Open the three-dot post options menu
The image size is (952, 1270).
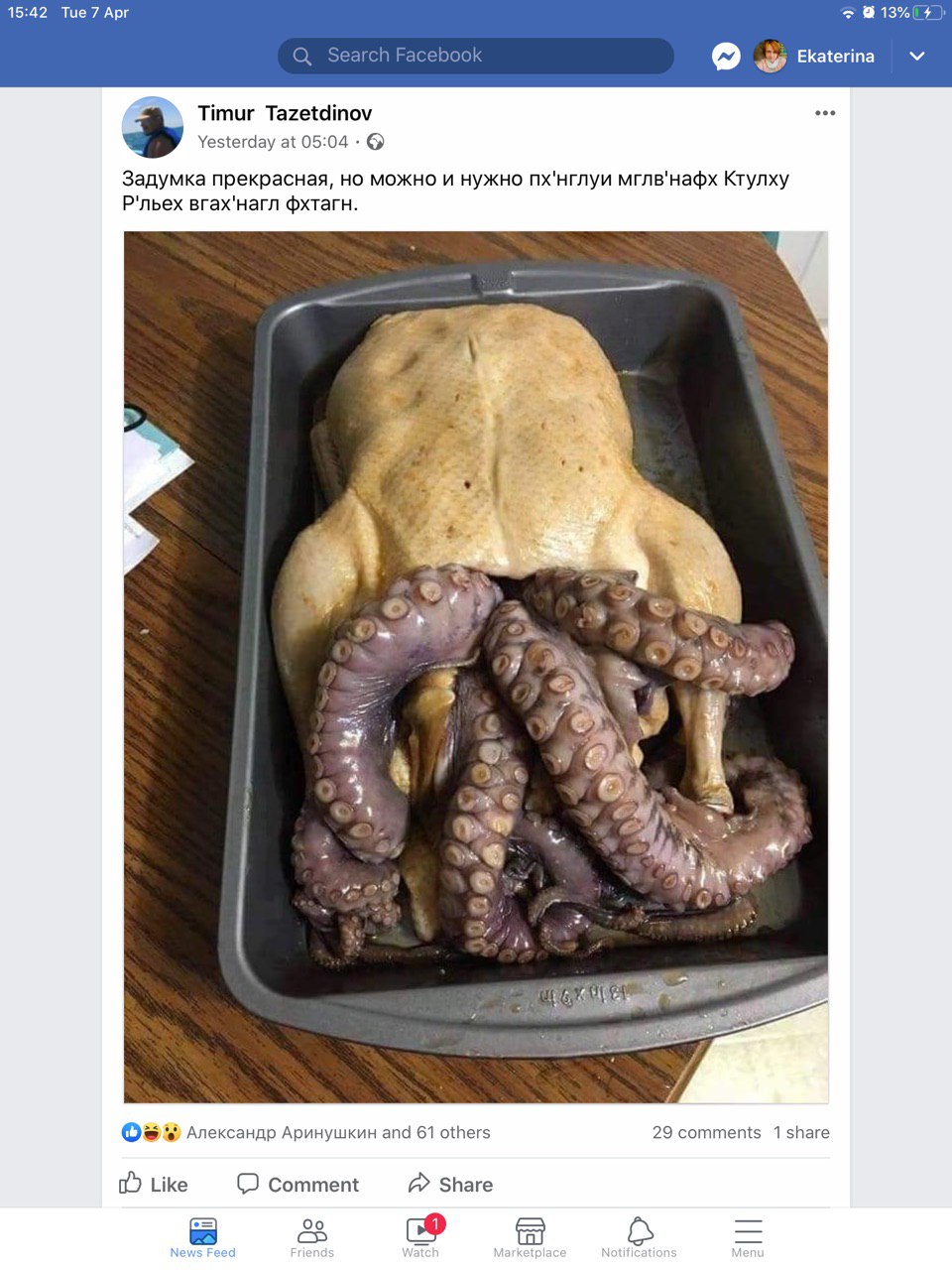coord(825,113)
